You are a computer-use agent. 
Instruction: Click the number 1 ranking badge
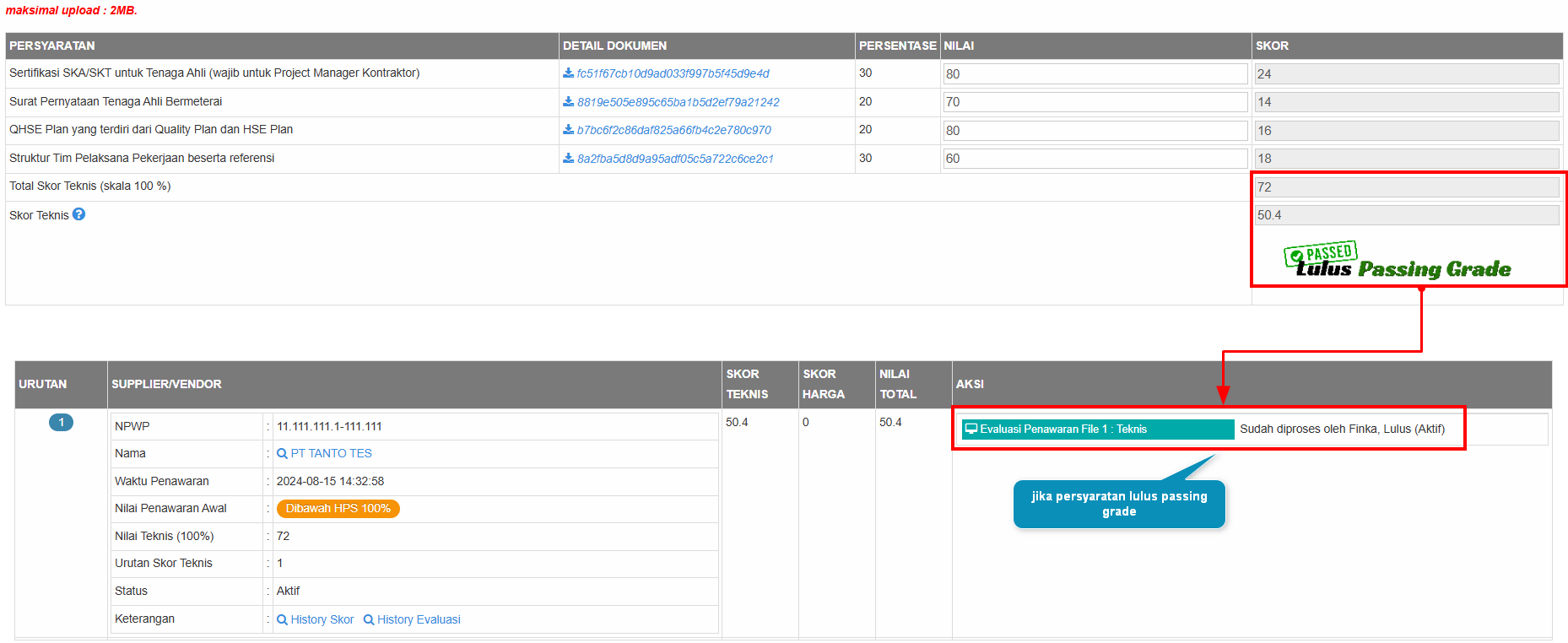pyautogui.click(x=61, y=423)
